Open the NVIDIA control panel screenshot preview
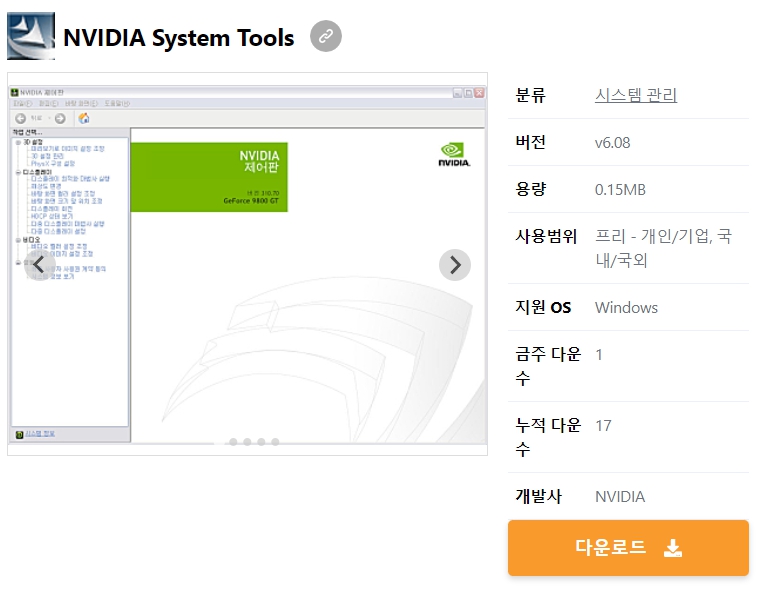Viewport: 758px width, 589px height. (x=248, y=264)
